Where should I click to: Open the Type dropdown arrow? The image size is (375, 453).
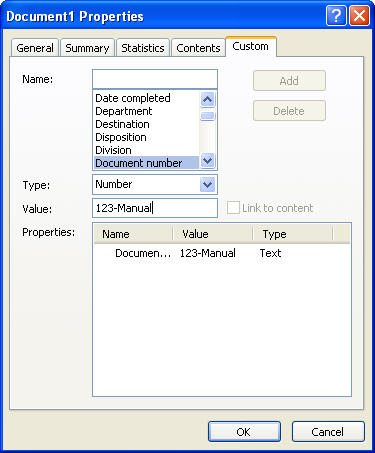tap(208, 184)
